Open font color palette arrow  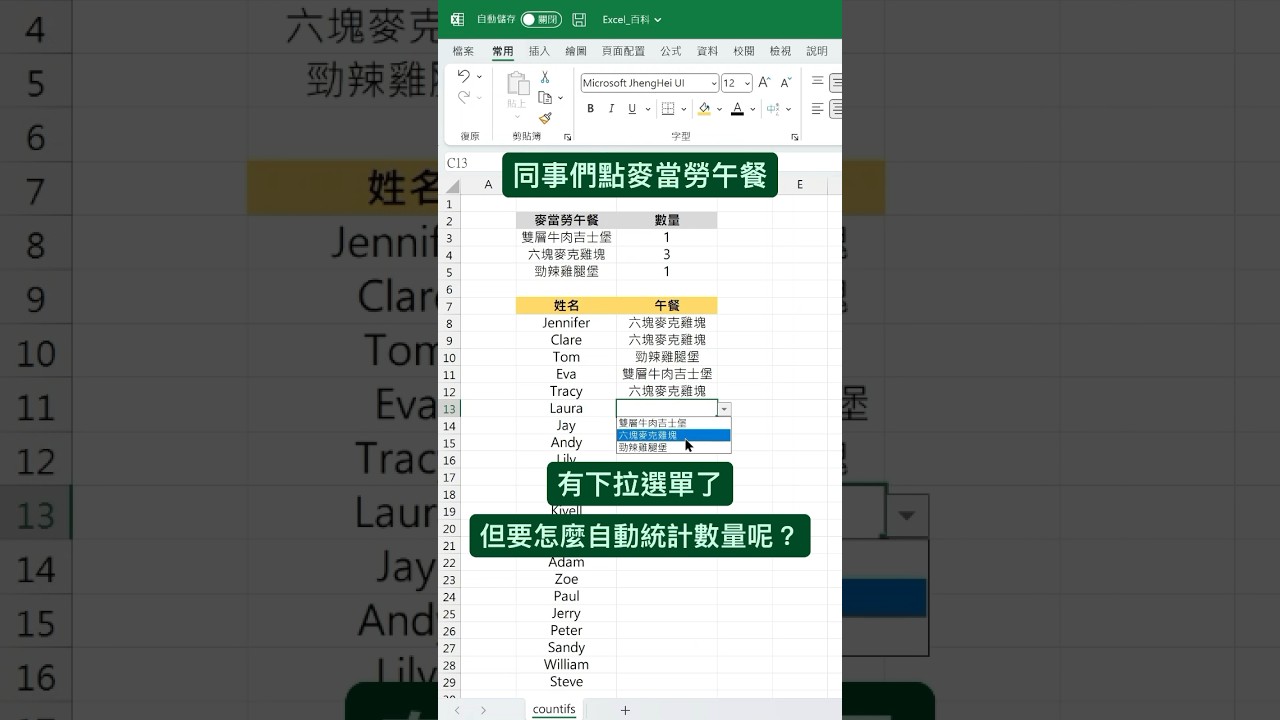[x=752, y=109]
